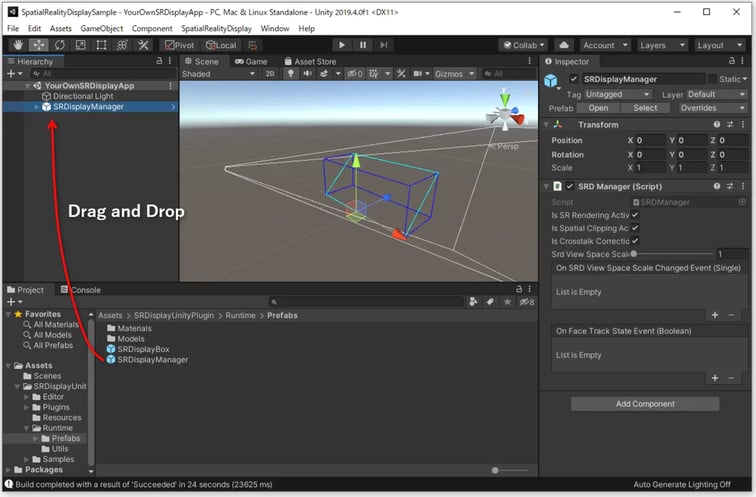The image size is (756, 497).
Task: Toggle hidden objects visibility count in Scene
Action: pyautogui.click(x=355, y=73)
